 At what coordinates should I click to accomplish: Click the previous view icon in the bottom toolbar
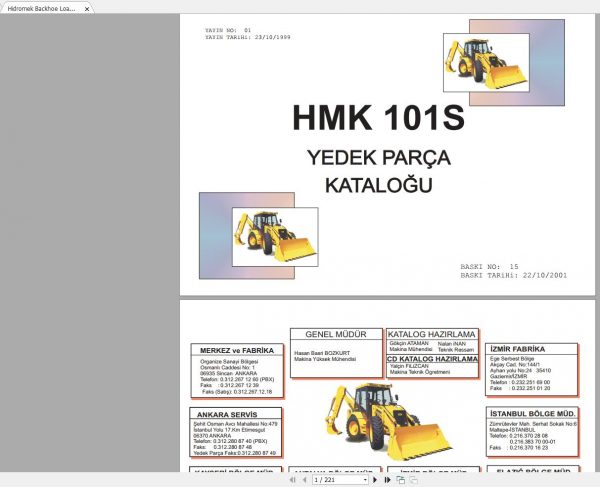401,480
